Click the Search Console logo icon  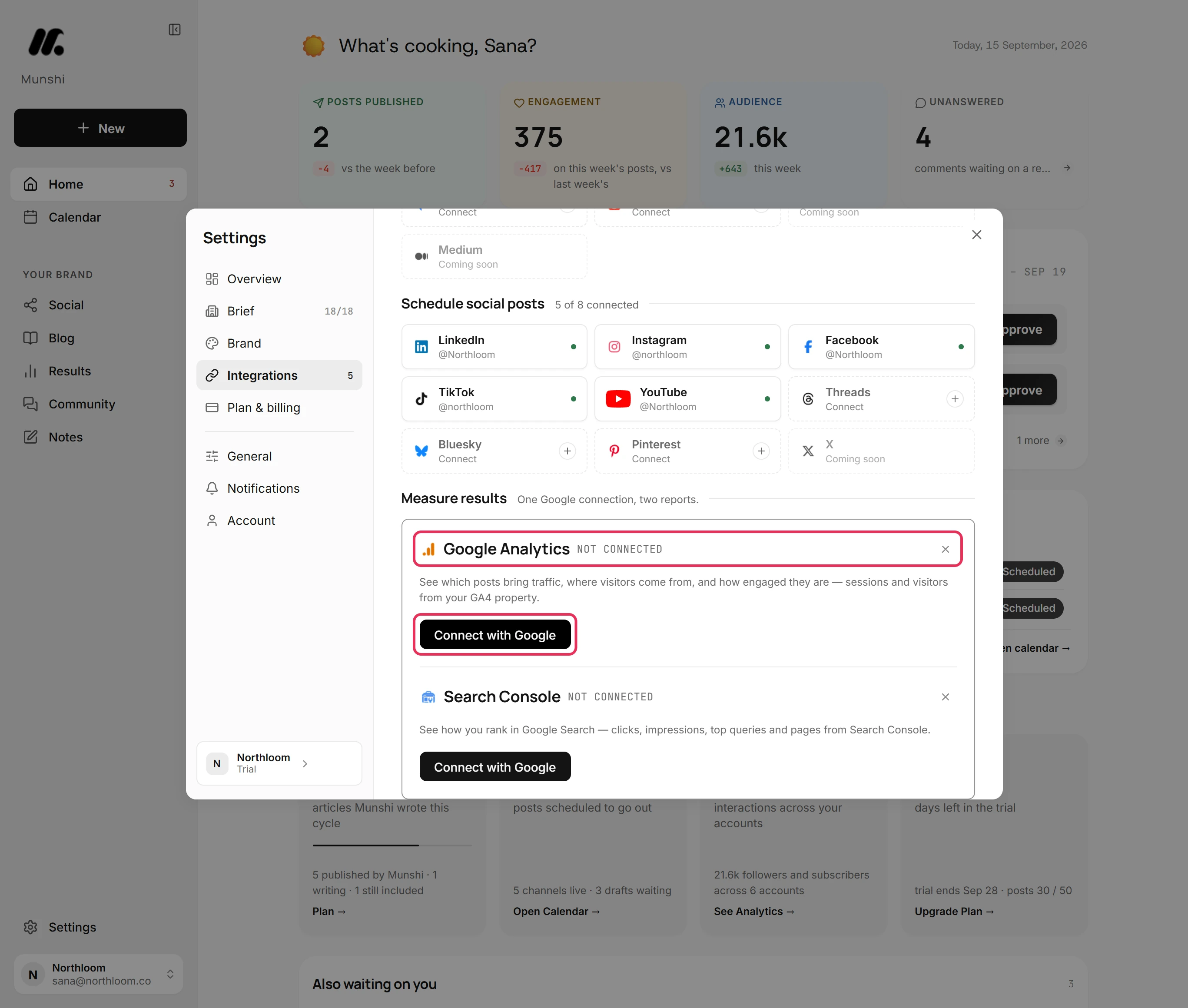pyautogui.click(x=428, y=696)
